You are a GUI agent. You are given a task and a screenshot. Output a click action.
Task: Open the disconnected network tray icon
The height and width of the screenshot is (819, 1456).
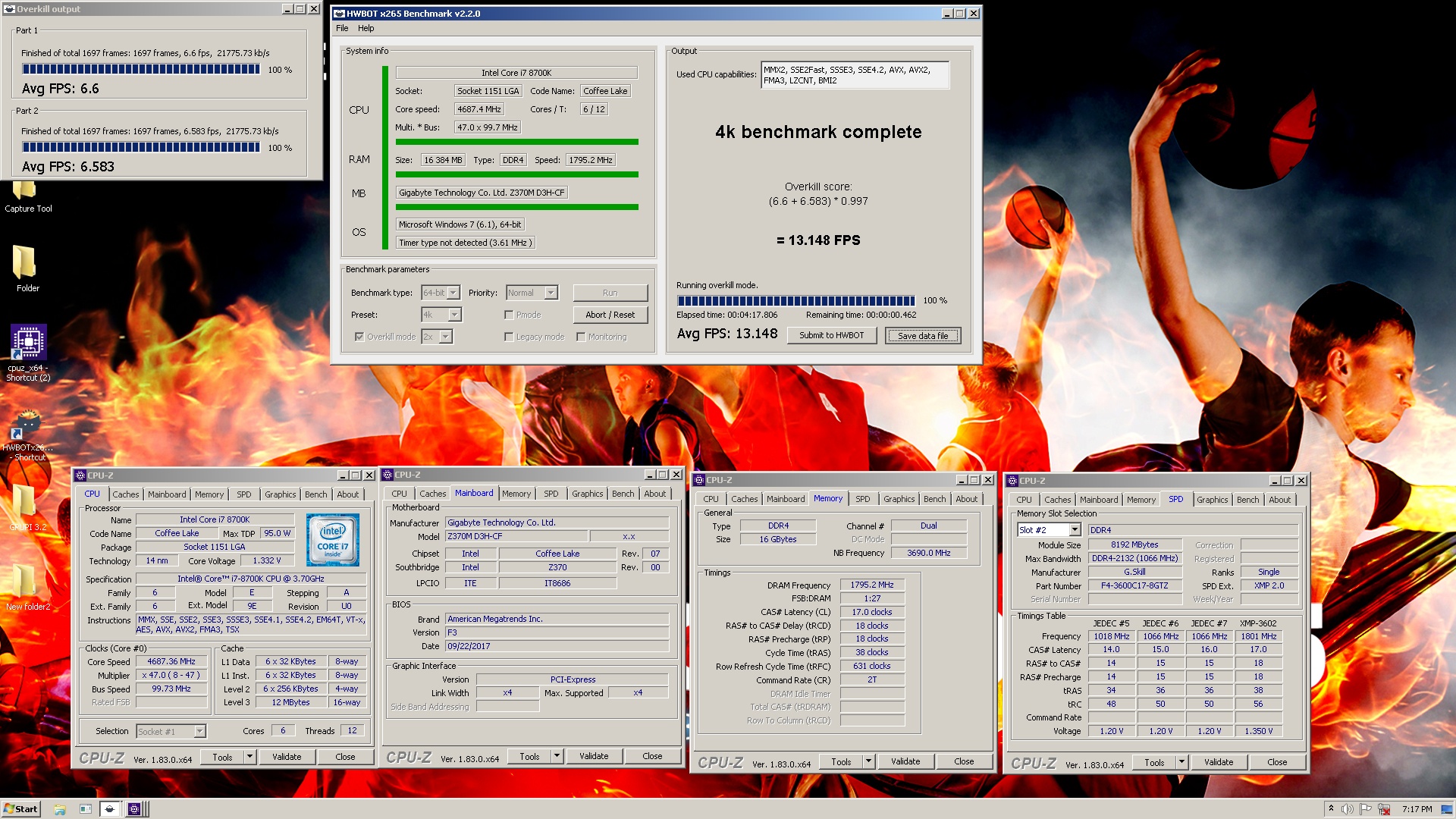1384,809
